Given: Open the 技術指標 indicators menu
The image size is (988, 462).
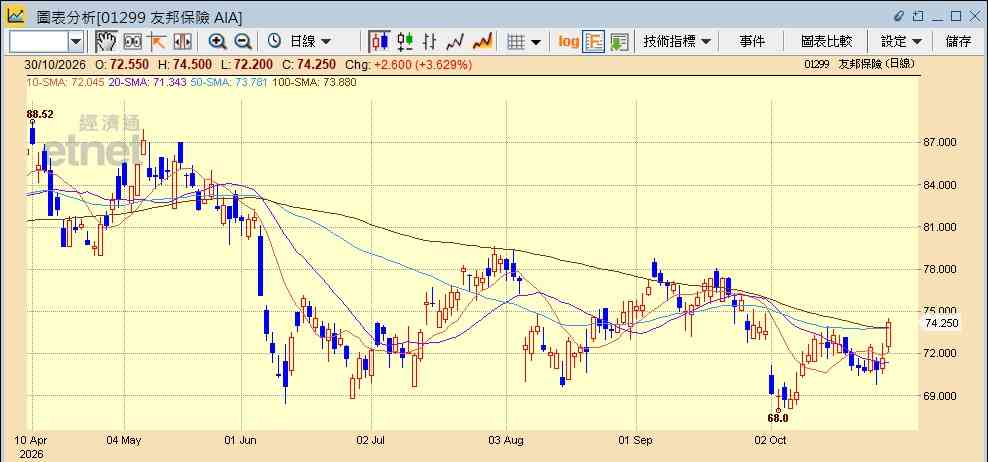Looking at the screenshot, I should tap(677, 42).
